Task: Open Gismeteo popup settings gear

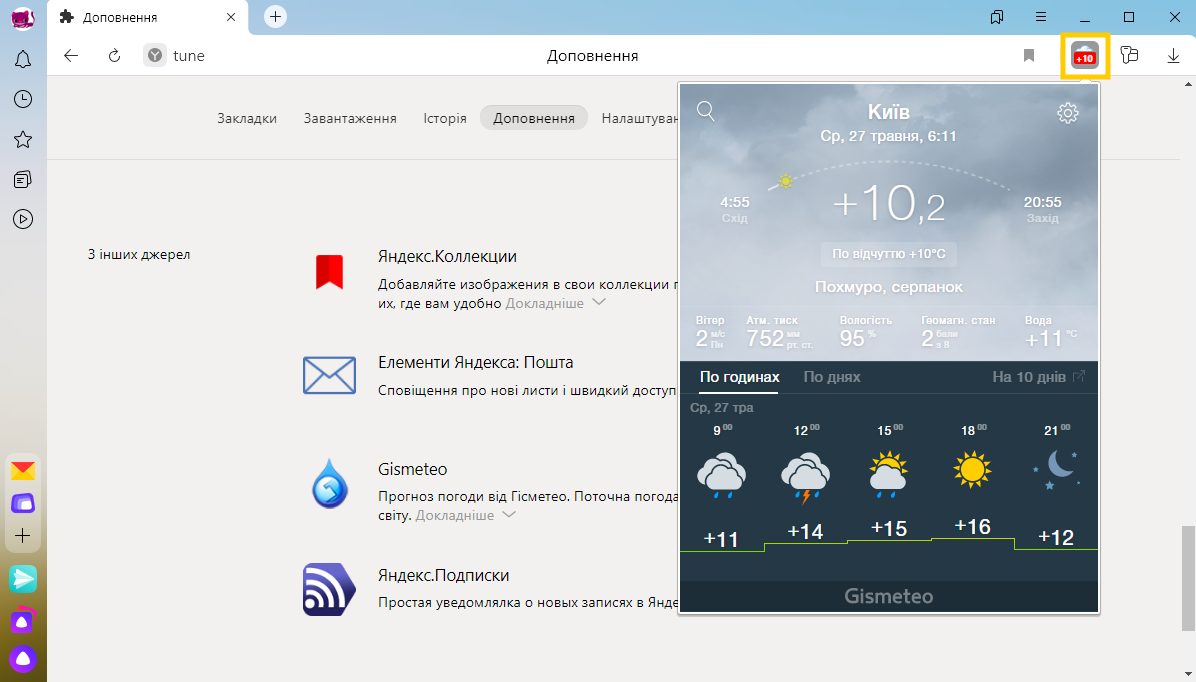Action: tap(1068, 113)
